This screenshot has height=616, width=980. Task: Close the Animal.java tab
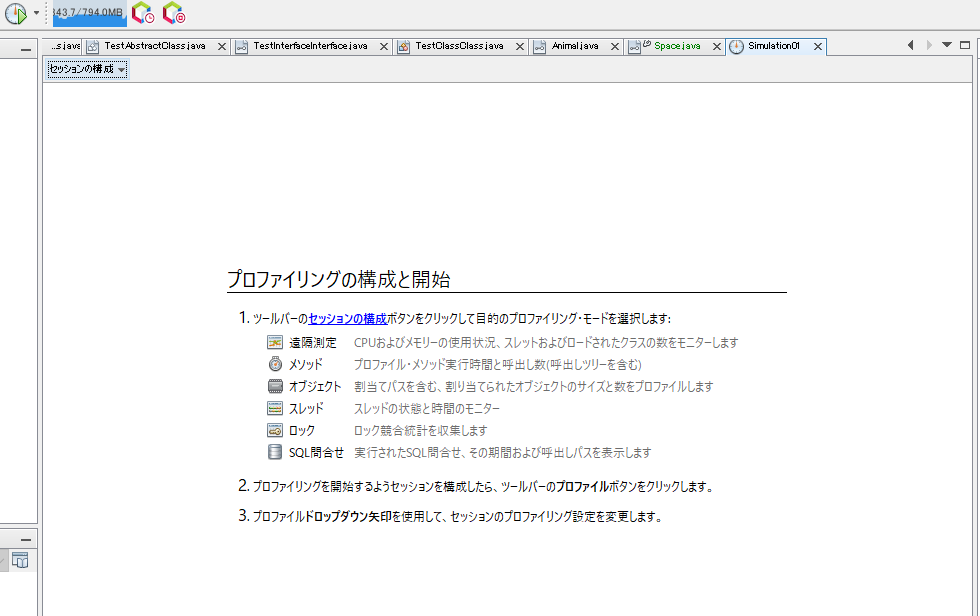614,47
